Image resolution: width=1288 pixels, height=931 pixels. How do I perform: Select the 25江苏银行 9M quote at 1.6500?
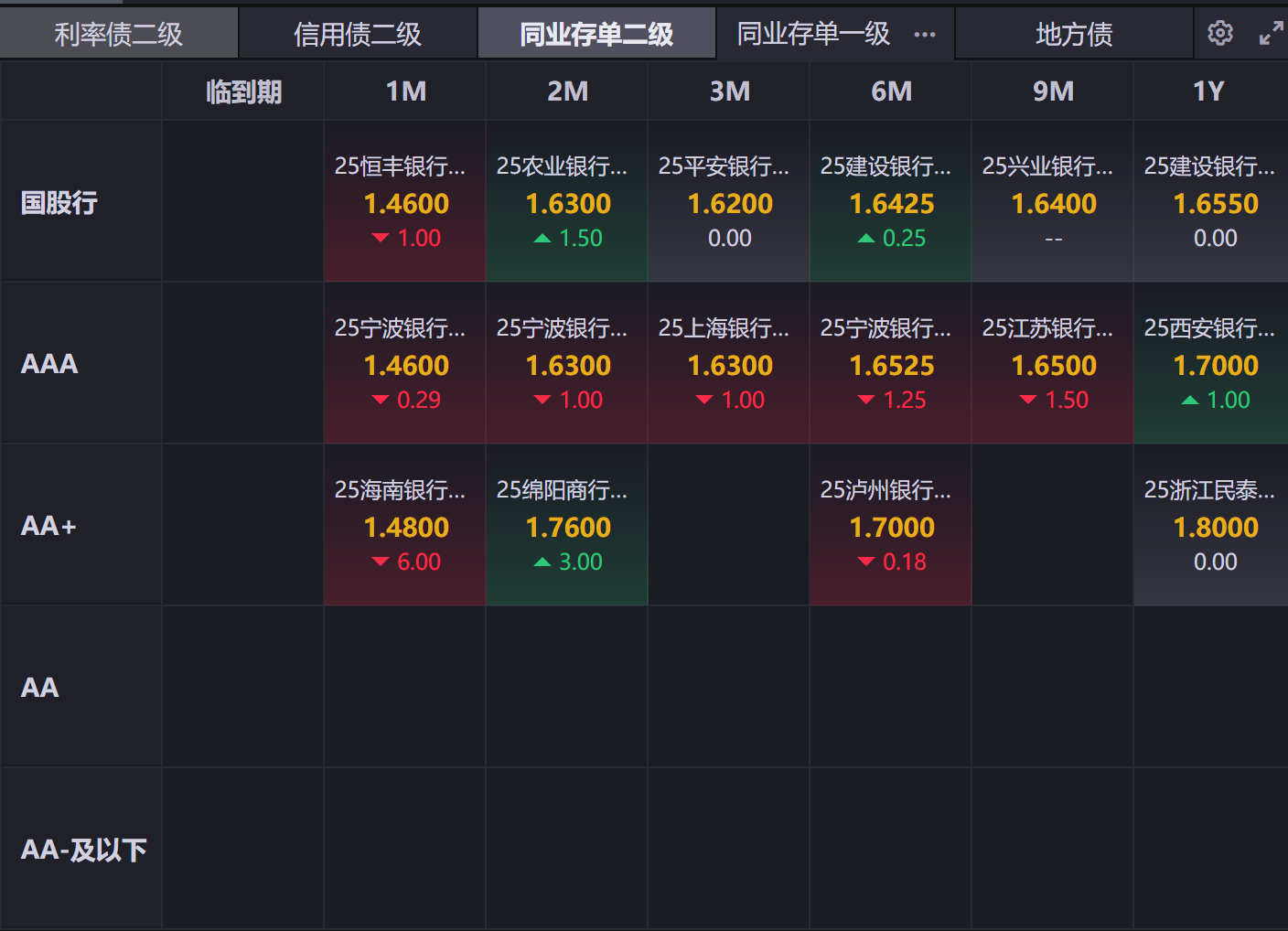(x=1053, y=364)
